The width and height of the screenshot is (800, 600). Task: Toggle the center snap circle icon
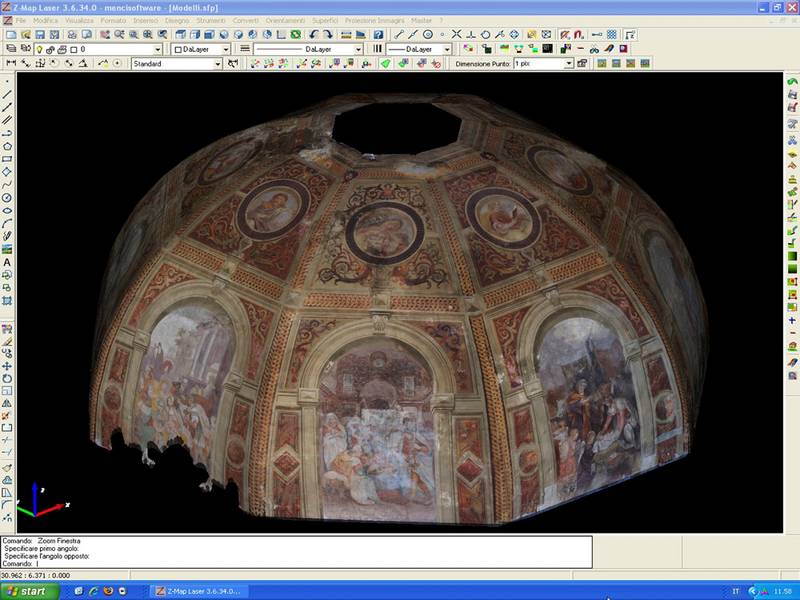pyautogui.click(x=428, y=35)
